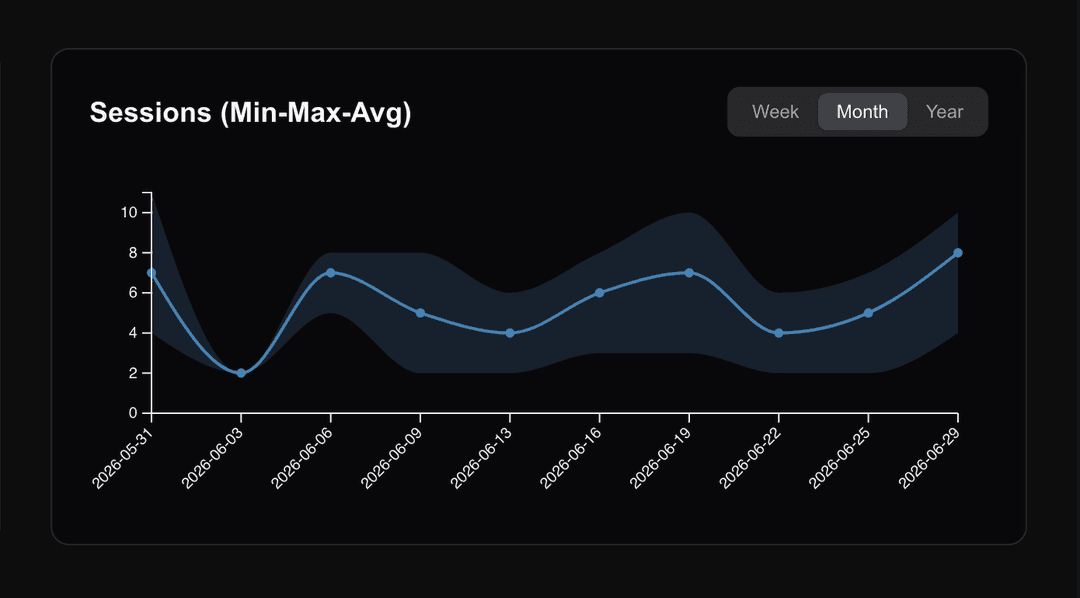Click the data point for 2026-06-16
The height and width of the screenshot is (598, 1080).
599,293
